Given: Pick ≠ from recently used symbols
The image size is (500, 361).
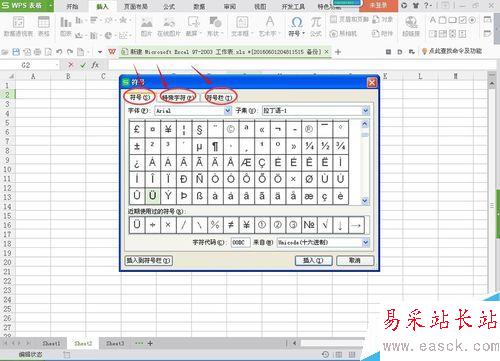Looking at the screenshot, I should tap(231, 225).
